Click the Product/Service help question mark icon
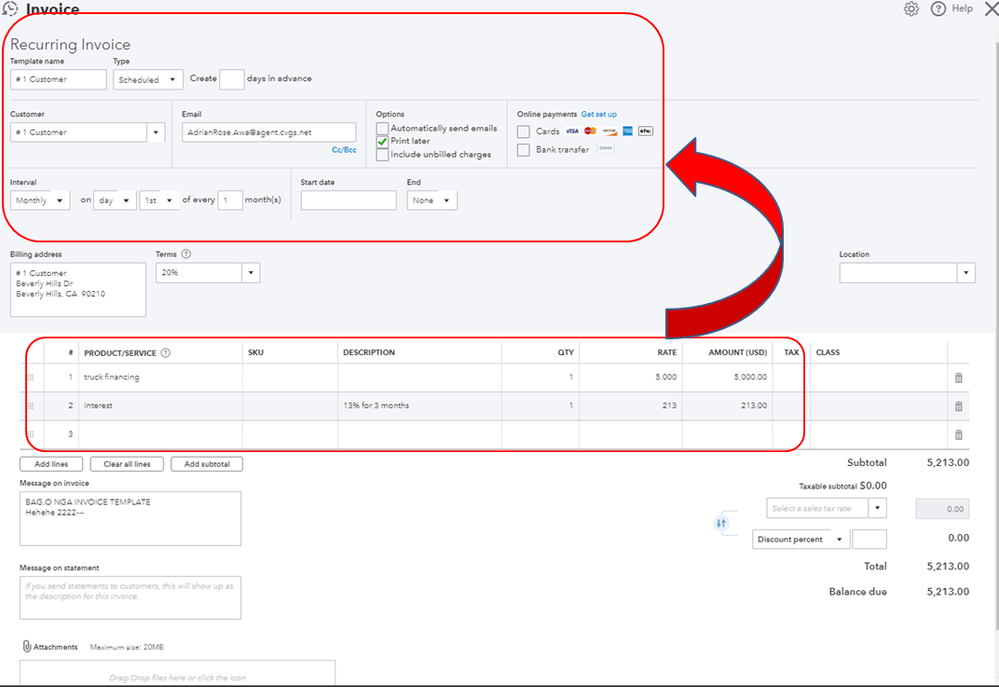 166,352
